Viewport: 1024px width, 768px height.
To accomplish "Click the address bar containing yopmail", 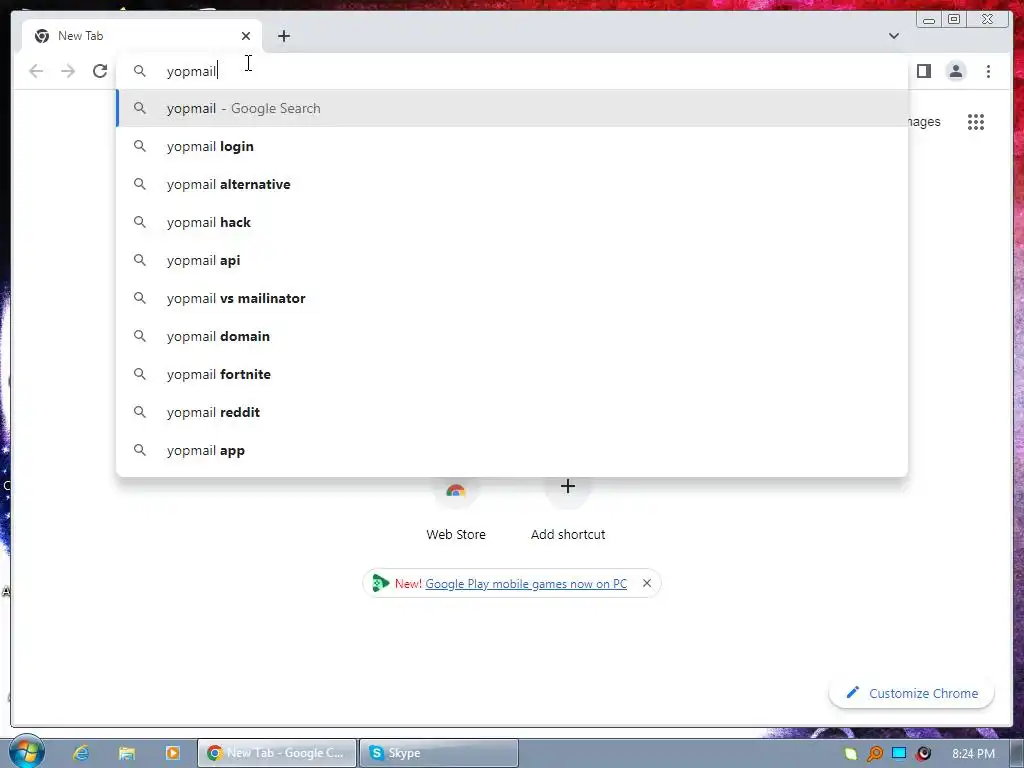I will [x=511, y=71].
